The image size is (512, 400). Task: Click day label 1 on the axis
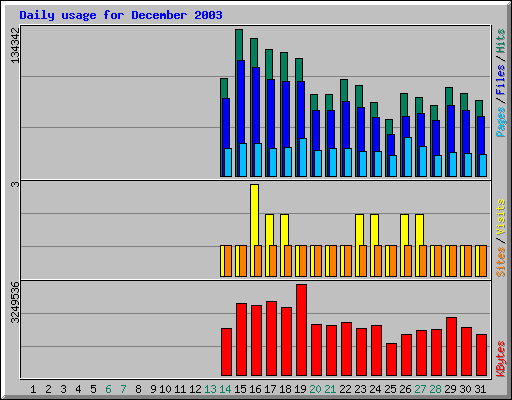[33, 389]
